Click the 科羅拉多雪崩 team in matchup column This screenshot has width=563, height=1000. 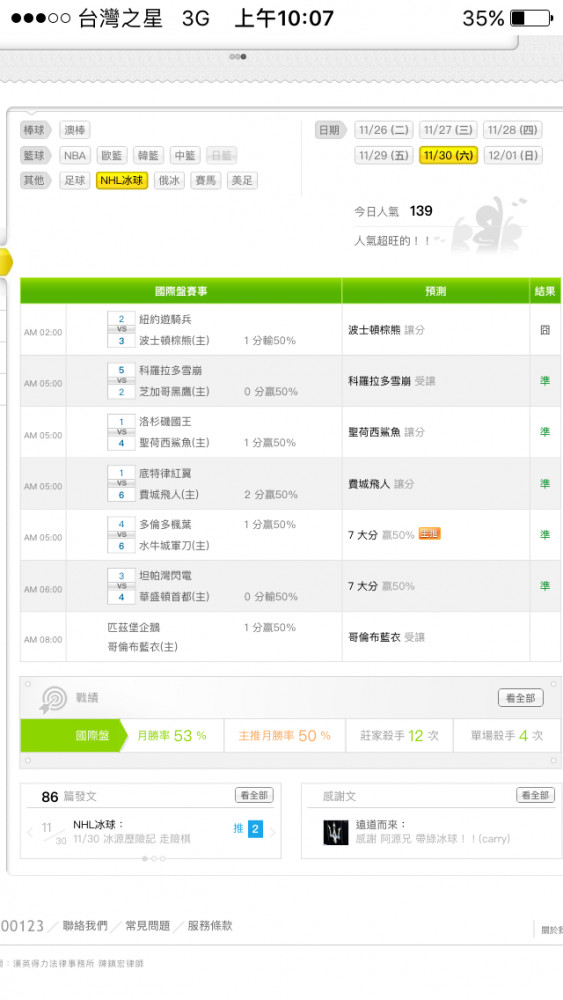coord(170,371)
